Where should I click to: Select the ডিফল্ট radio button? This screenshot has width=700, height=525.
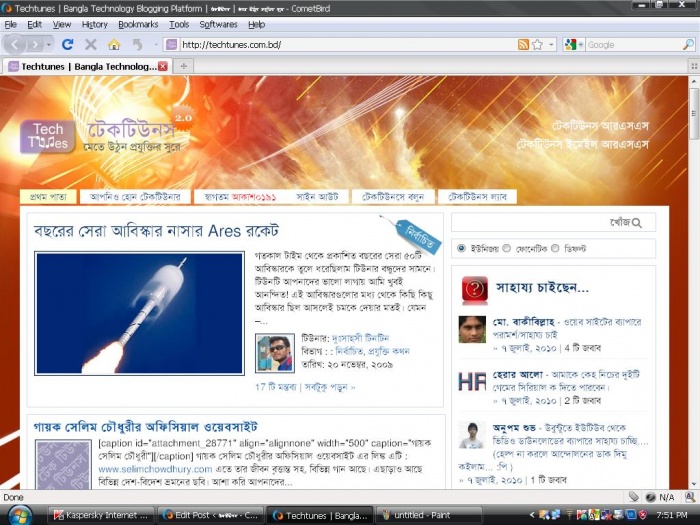point(555,248)
